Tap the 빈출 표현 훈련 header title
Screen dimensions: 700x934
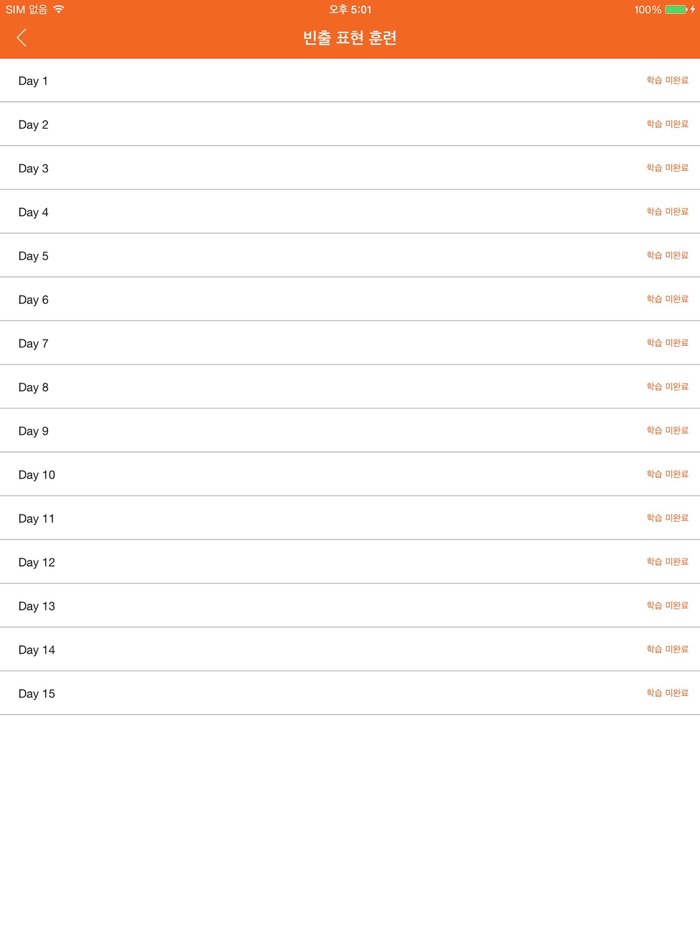coord(350,39)
